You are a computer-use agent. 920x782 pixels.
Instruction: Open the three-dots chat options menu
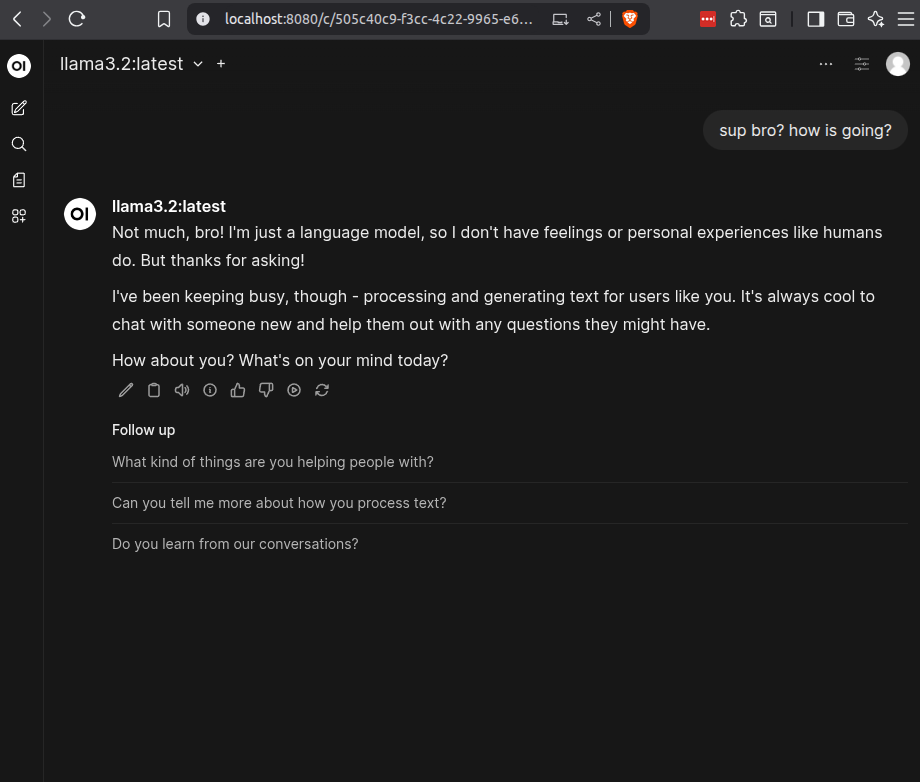click(x=826, y=64)
